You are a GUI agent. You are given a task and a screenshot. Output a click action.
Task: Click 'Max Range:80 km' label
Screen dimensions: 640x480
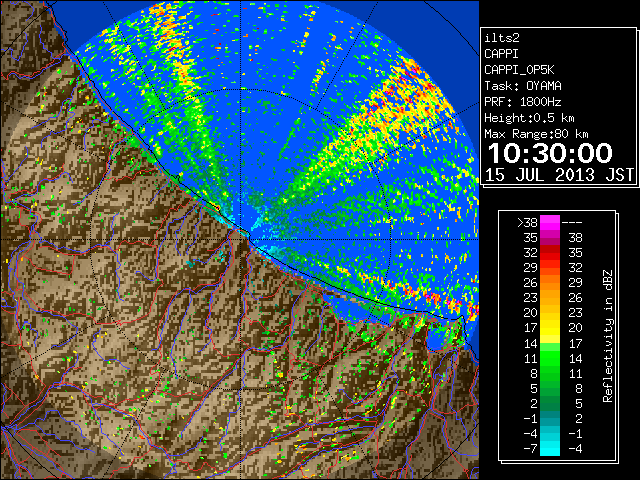536,134
